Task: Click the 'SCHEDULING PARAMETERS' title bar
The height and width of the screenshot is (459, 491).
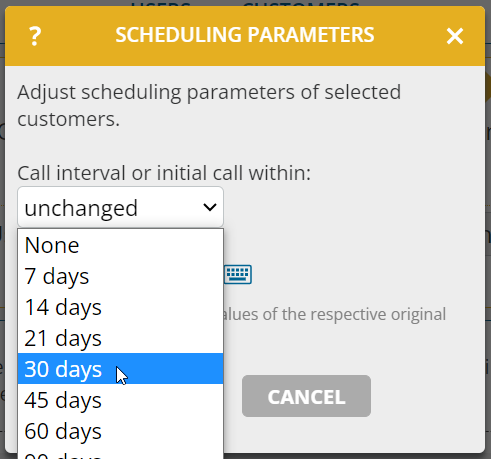Action: [x=245, y=35]
